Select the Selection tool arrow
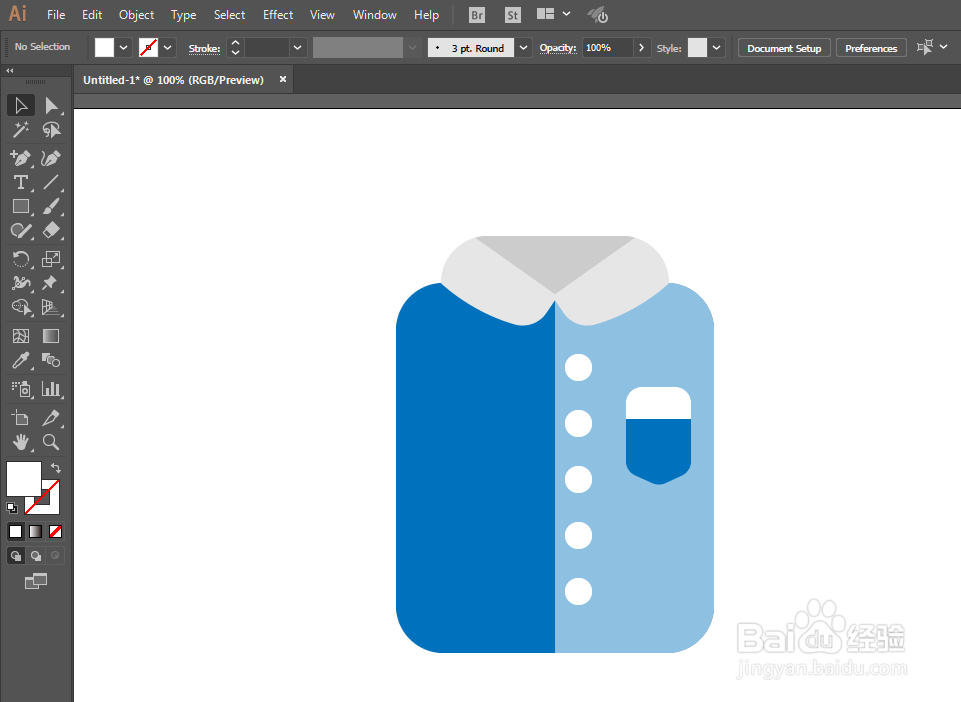This screenshot has width=961, height=702. pos(21,105)
